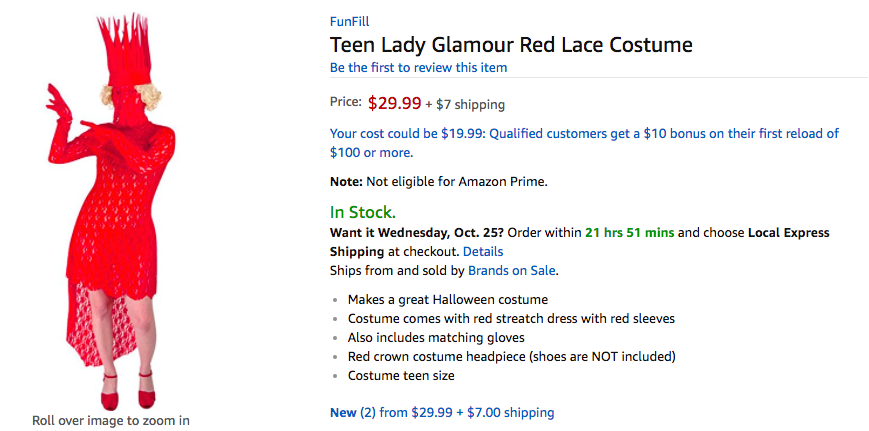Viewport: 869px width, 431px height.
Task: Click the green 'In Stock.' label
Action: 362,212
